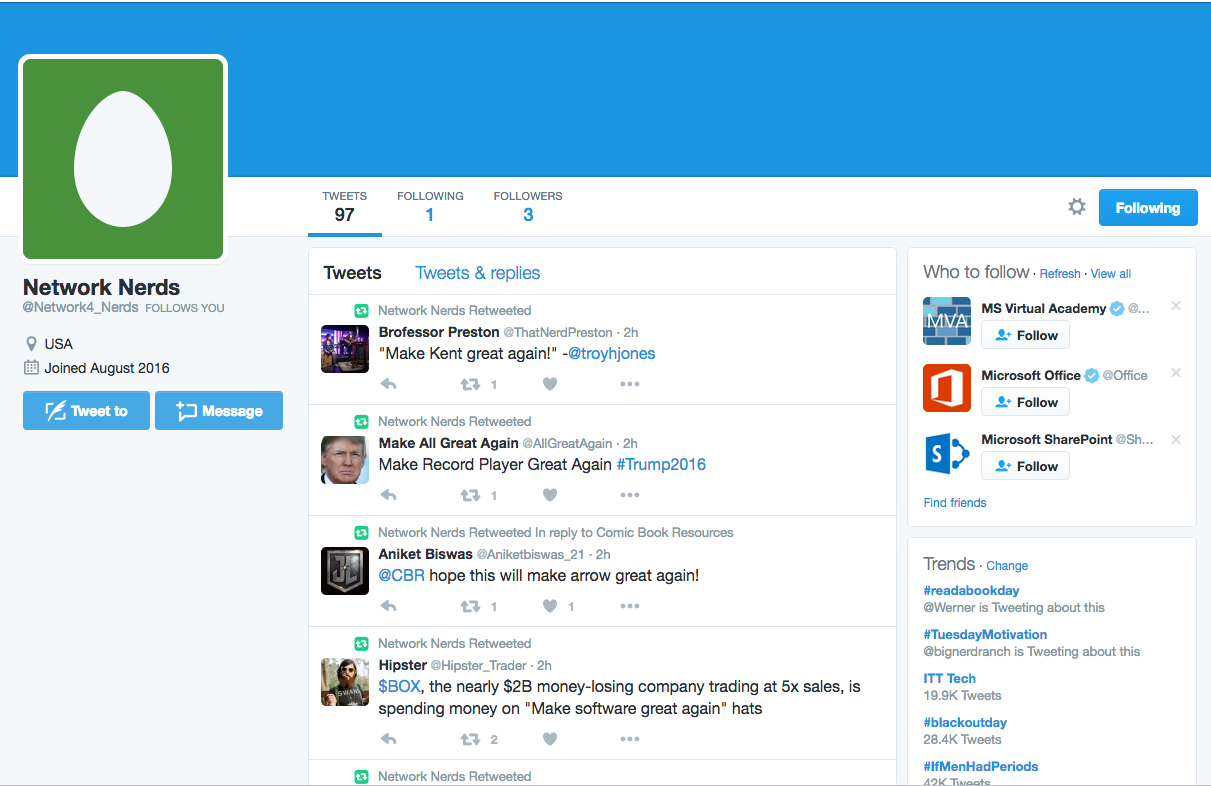
Task: Open Hipster's profile avatar
Action: [x=345, y=682]
